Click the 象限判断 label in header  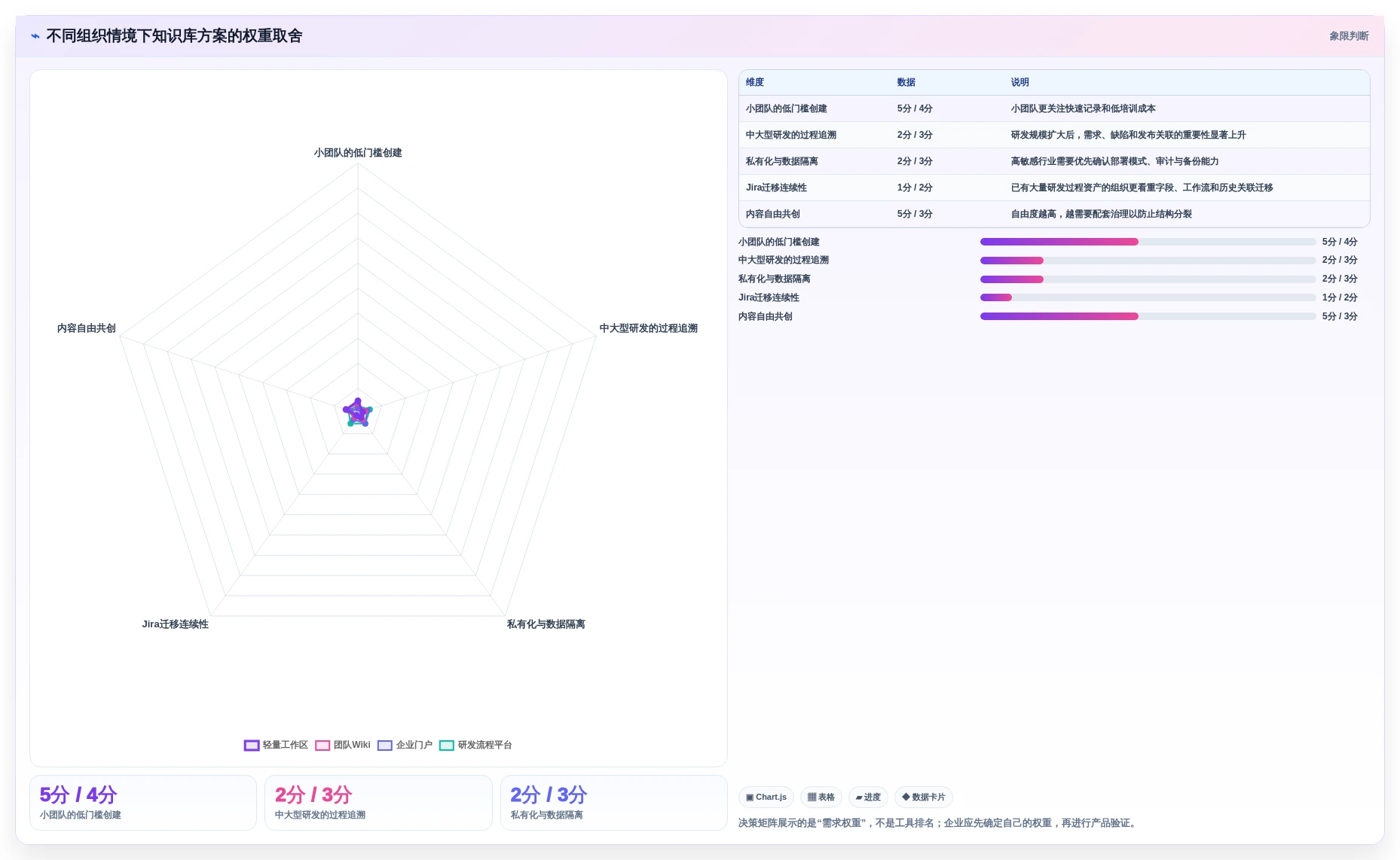(x=1349, y=36)
